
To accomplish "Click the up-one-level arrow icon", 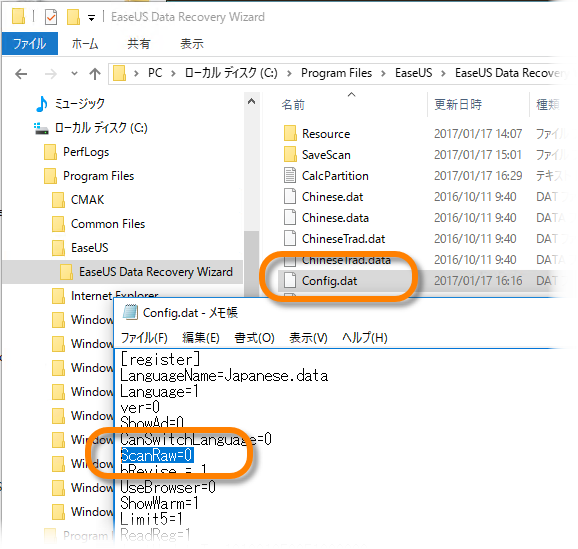I will (x=95, y=74).
